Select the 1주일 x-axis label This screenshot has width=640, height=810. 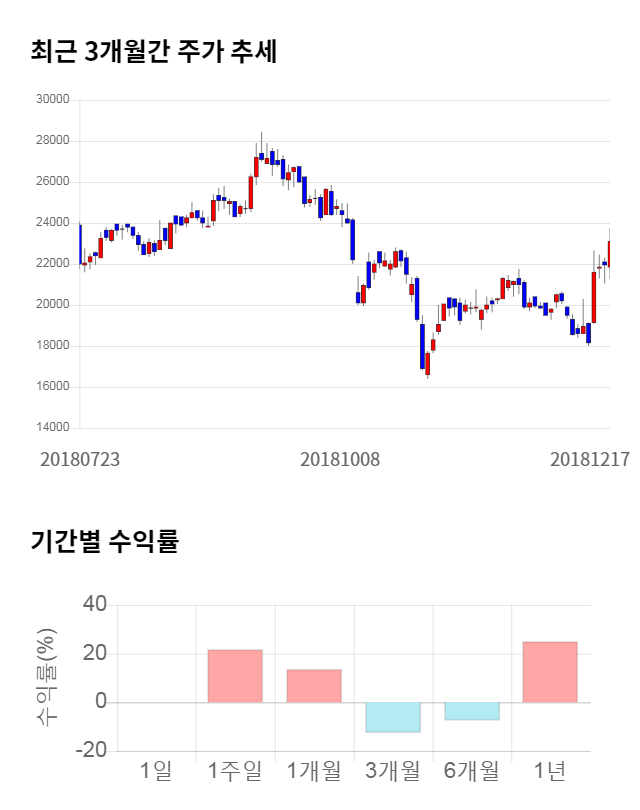235,771
